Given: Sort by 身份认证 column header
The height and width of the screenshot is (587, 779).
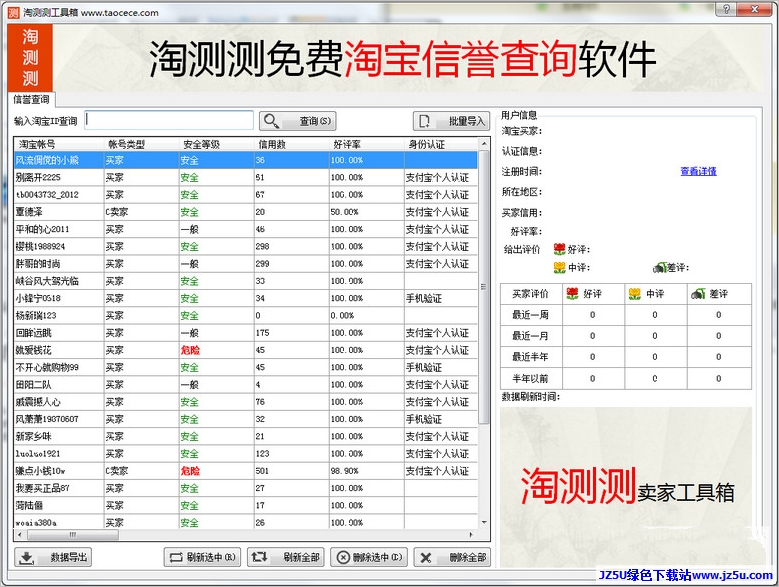Looking at the screenshot, I should (x=441, y=144).
